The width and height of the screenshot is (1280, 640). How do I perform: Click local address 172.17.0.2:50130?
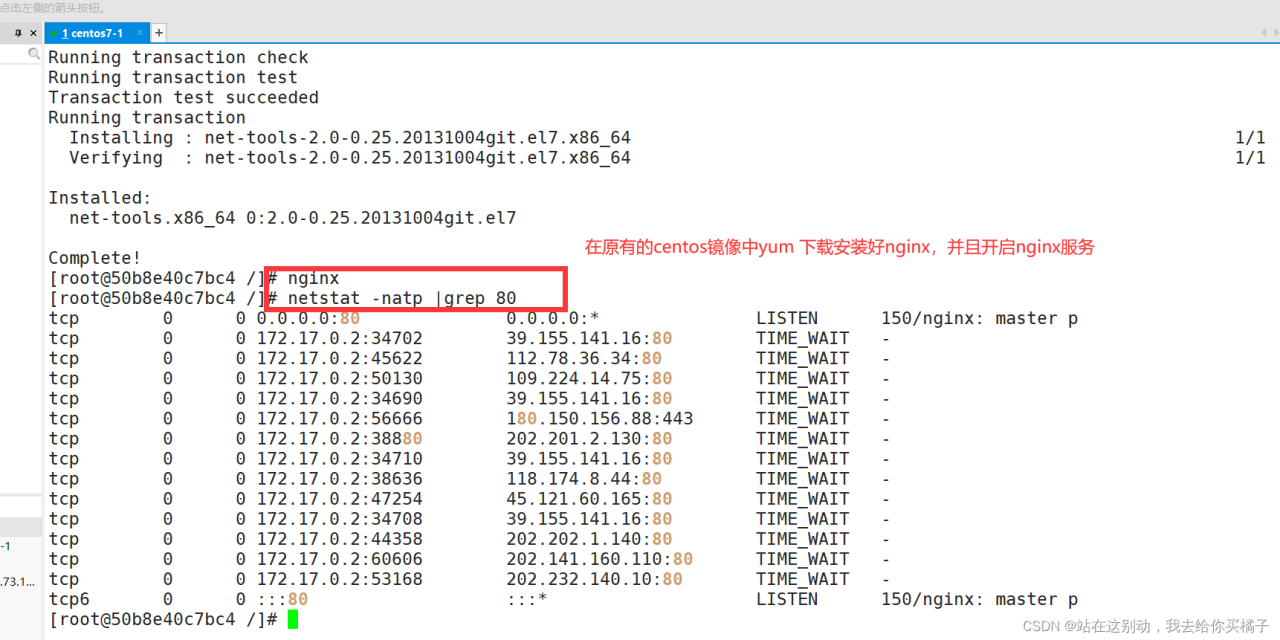(x=340, y=378)
